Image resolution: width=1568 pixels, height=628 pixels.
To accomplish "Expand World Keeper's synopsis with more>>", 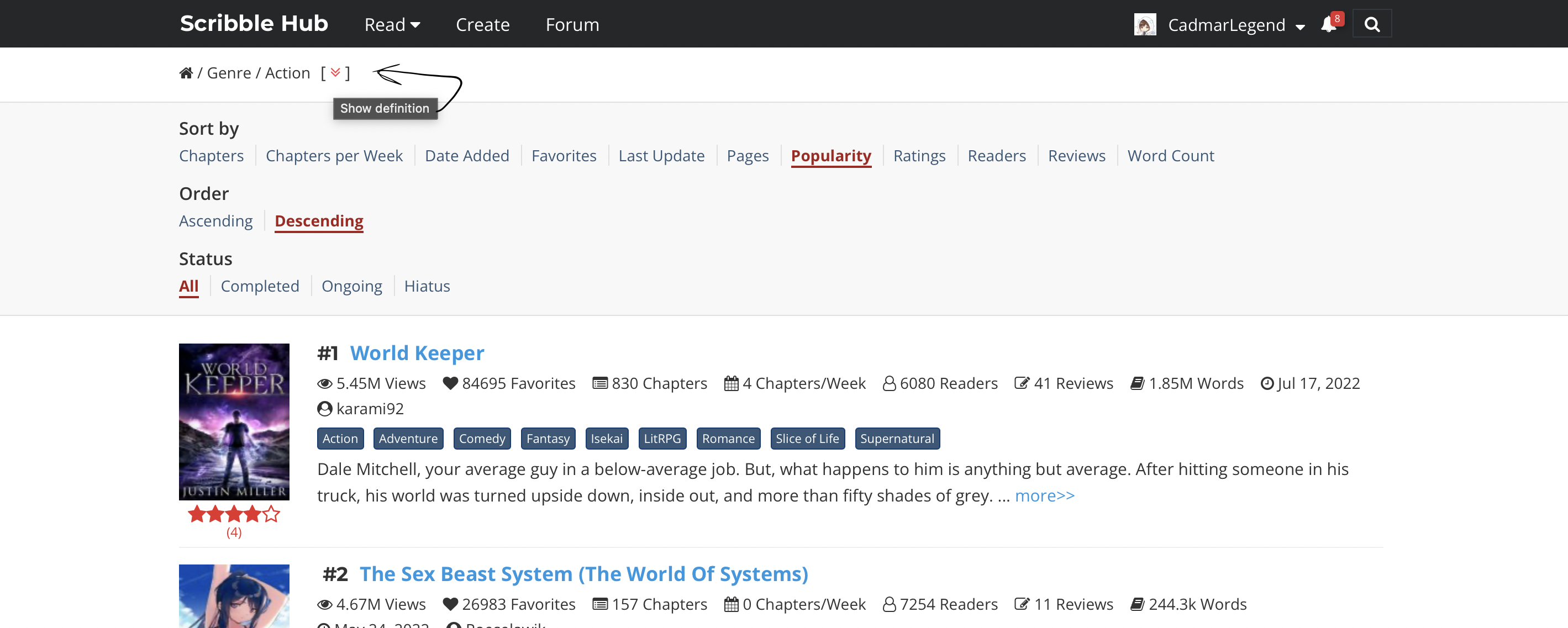I will 1045,495.
